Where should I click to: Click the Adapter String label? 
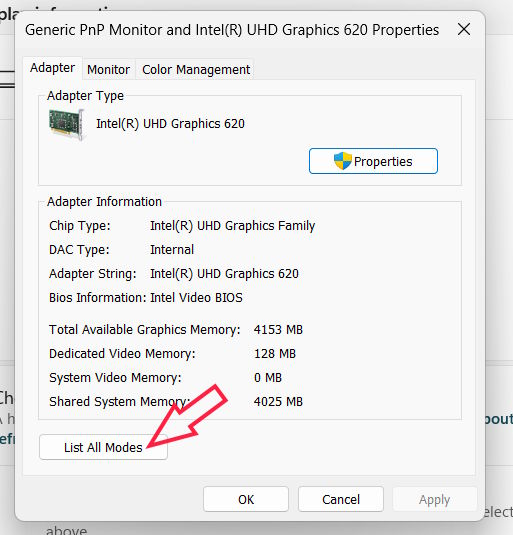click(92, 274)
